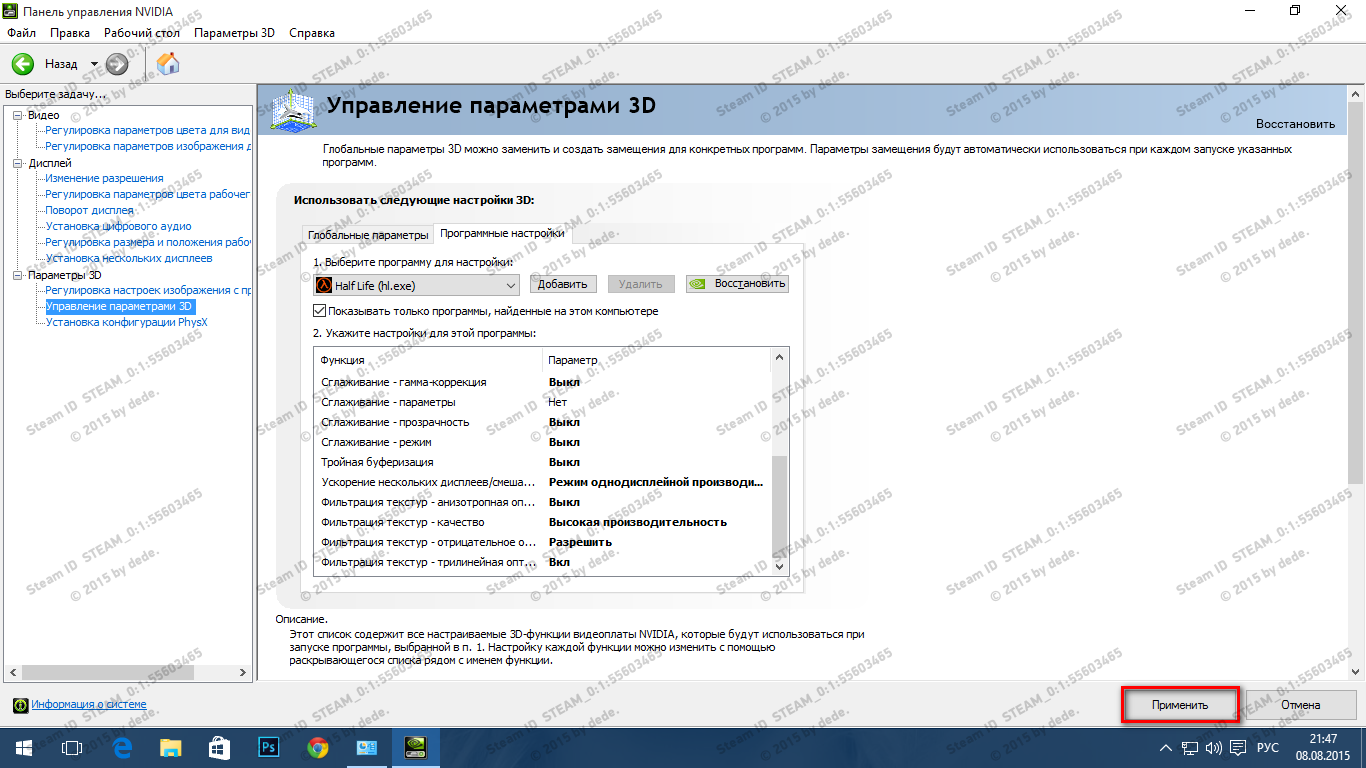
Task: Select Регулировка параметров цвета для видео item
Action: click(x=148, y=130)
